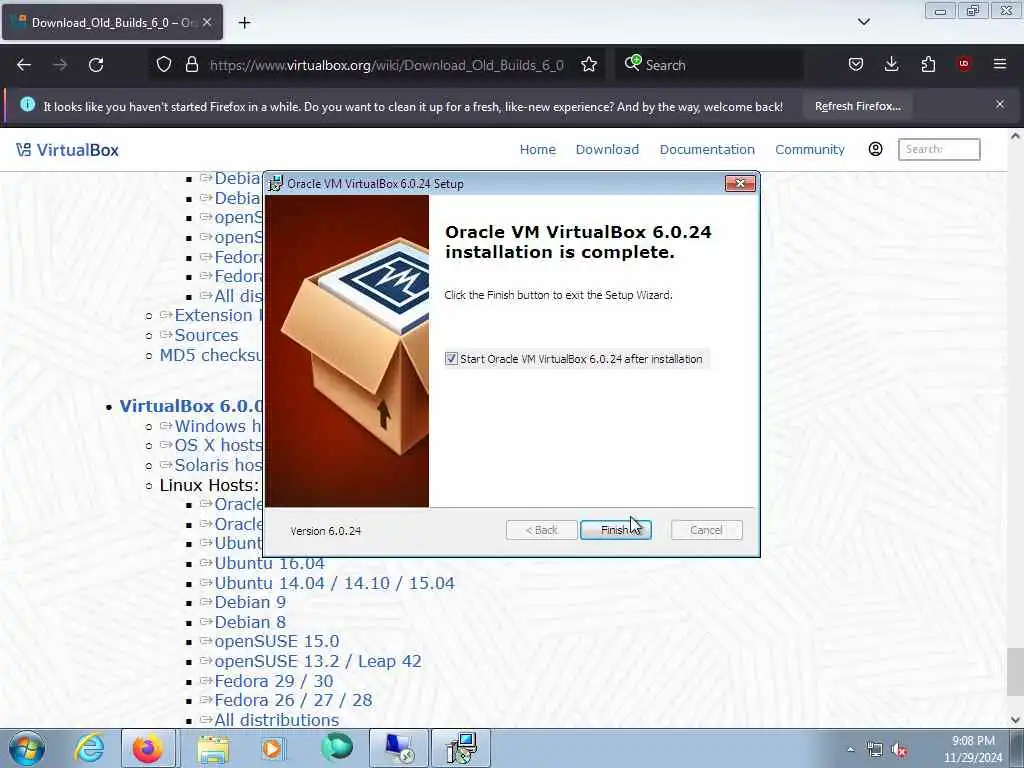Open the Fedora 26 / 27 / 28 link
Viewport: 1024px width, 768px height.
click(293, 700)
